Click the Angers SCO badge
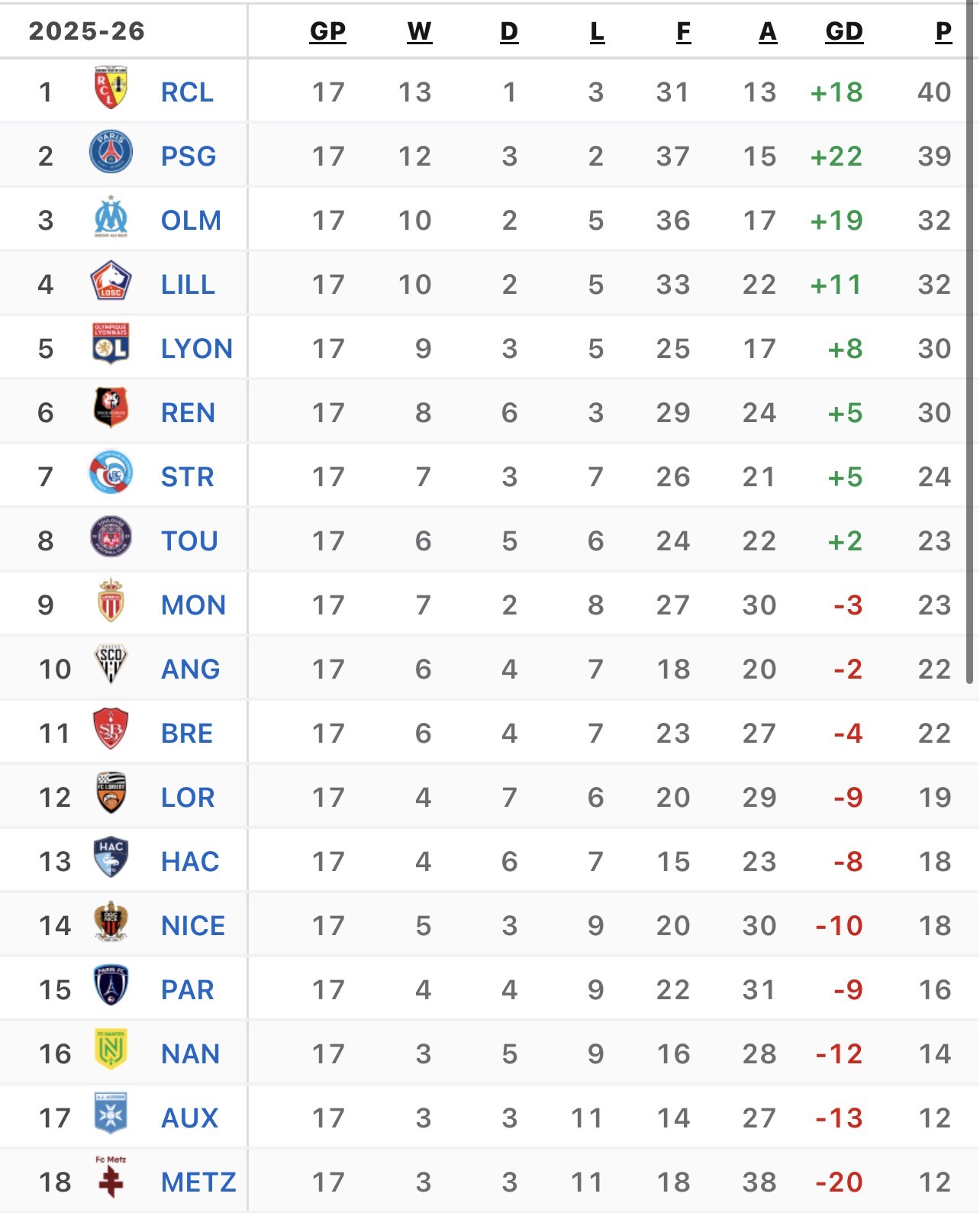 [x=111, y=665]
